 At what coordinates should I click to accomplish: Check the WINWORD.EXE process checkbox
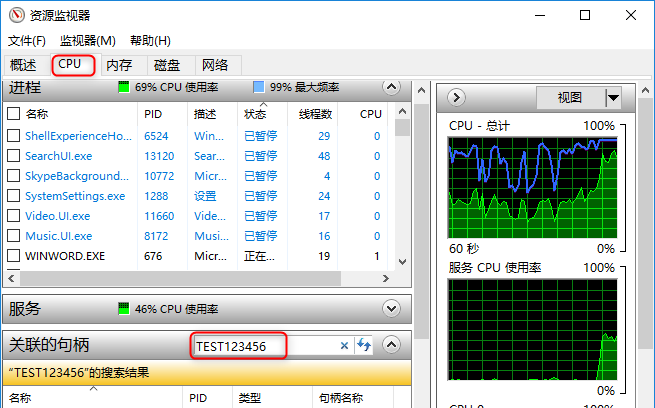pos(14,256)
